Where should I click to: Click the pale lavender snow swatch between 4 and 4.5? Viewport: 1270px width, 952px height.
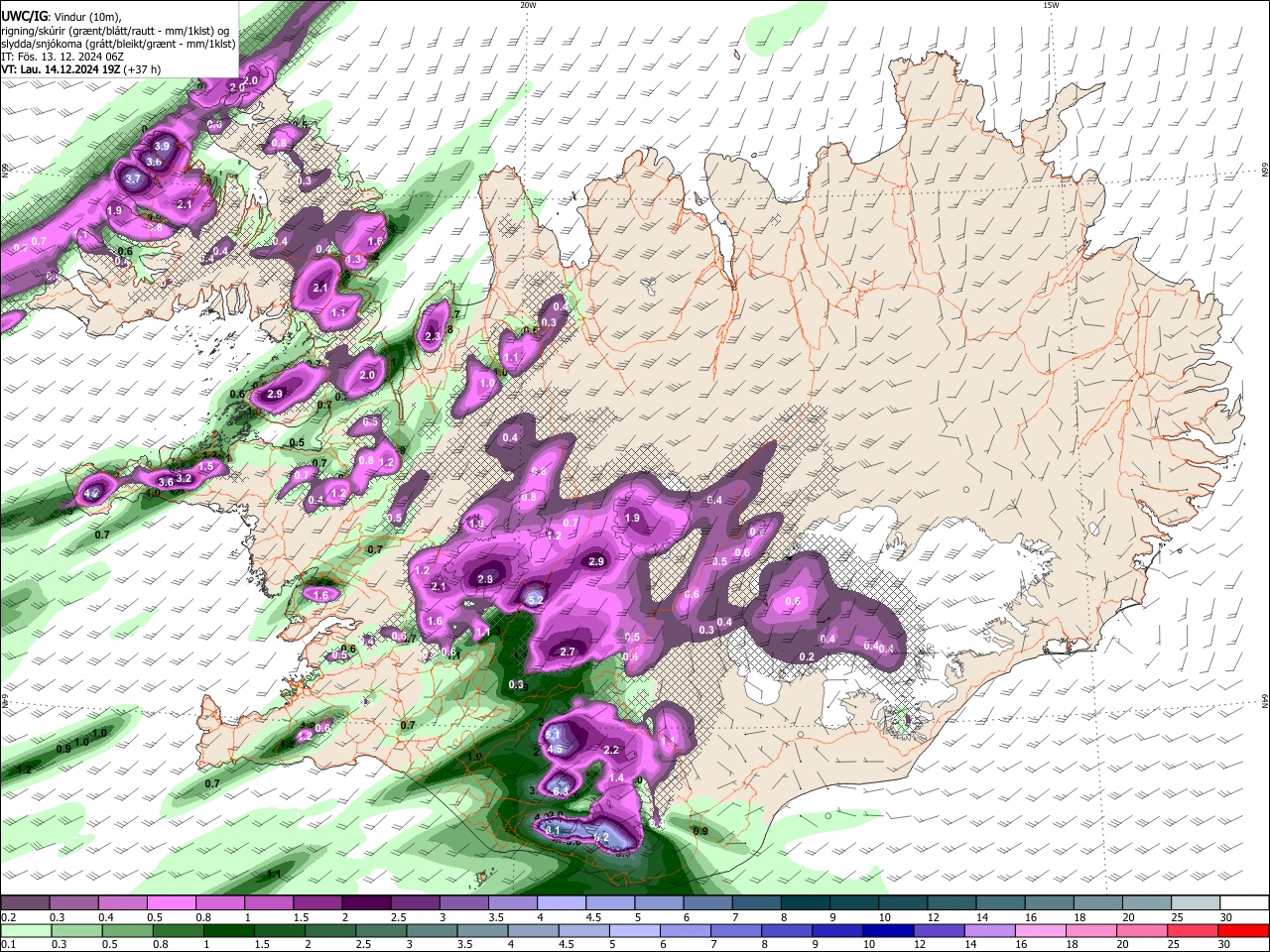[560, 903]
